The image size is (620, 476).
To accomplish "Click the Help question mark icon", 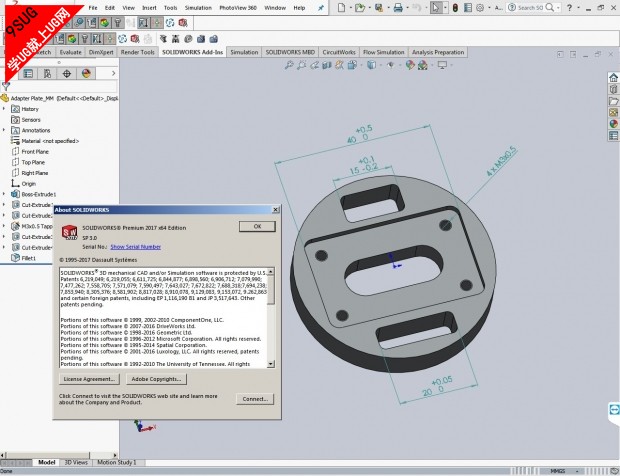I will 569,7.
